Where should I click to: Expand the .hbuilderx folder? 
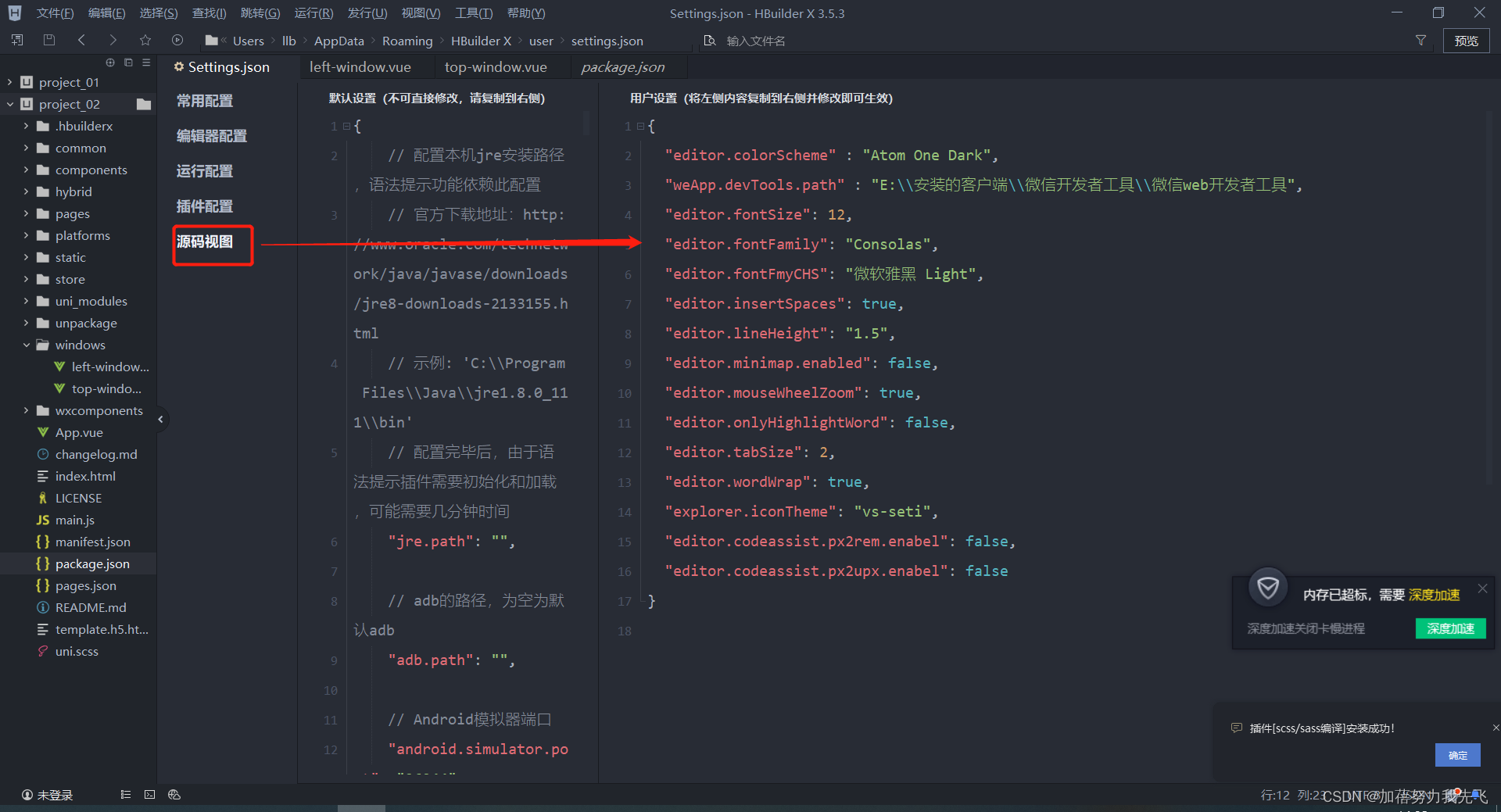26,126
